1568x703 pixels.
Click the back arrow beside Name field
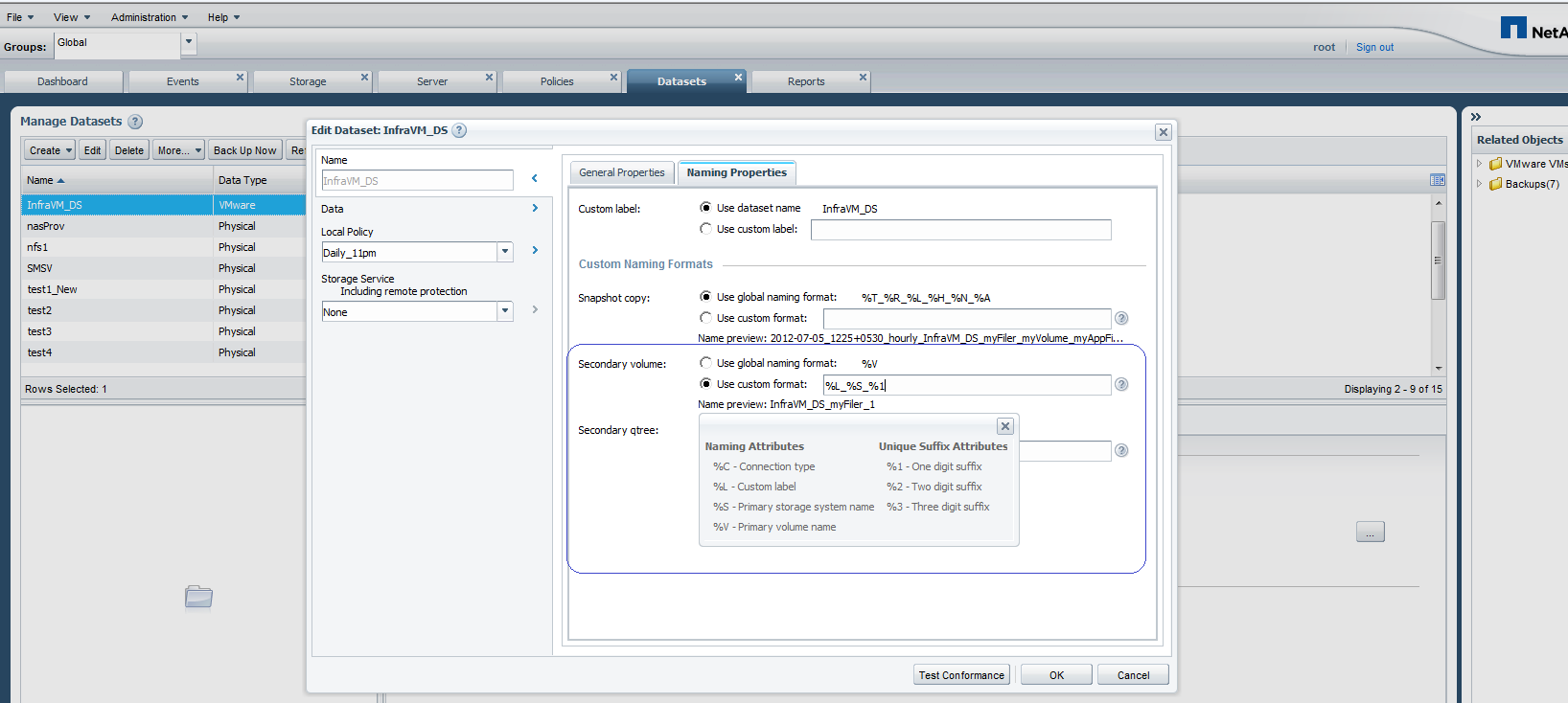tap(535, 178)
